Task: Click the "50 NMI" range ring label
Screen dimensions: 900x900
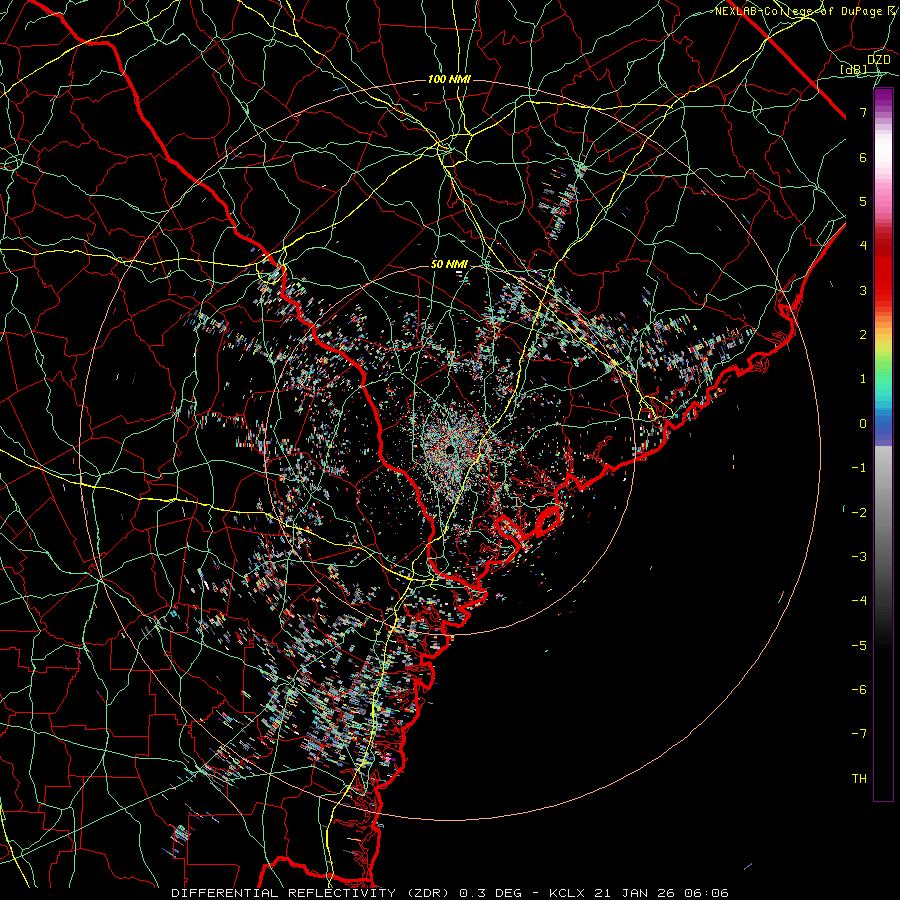Action: pyautogui.click(x=449, y=265)
